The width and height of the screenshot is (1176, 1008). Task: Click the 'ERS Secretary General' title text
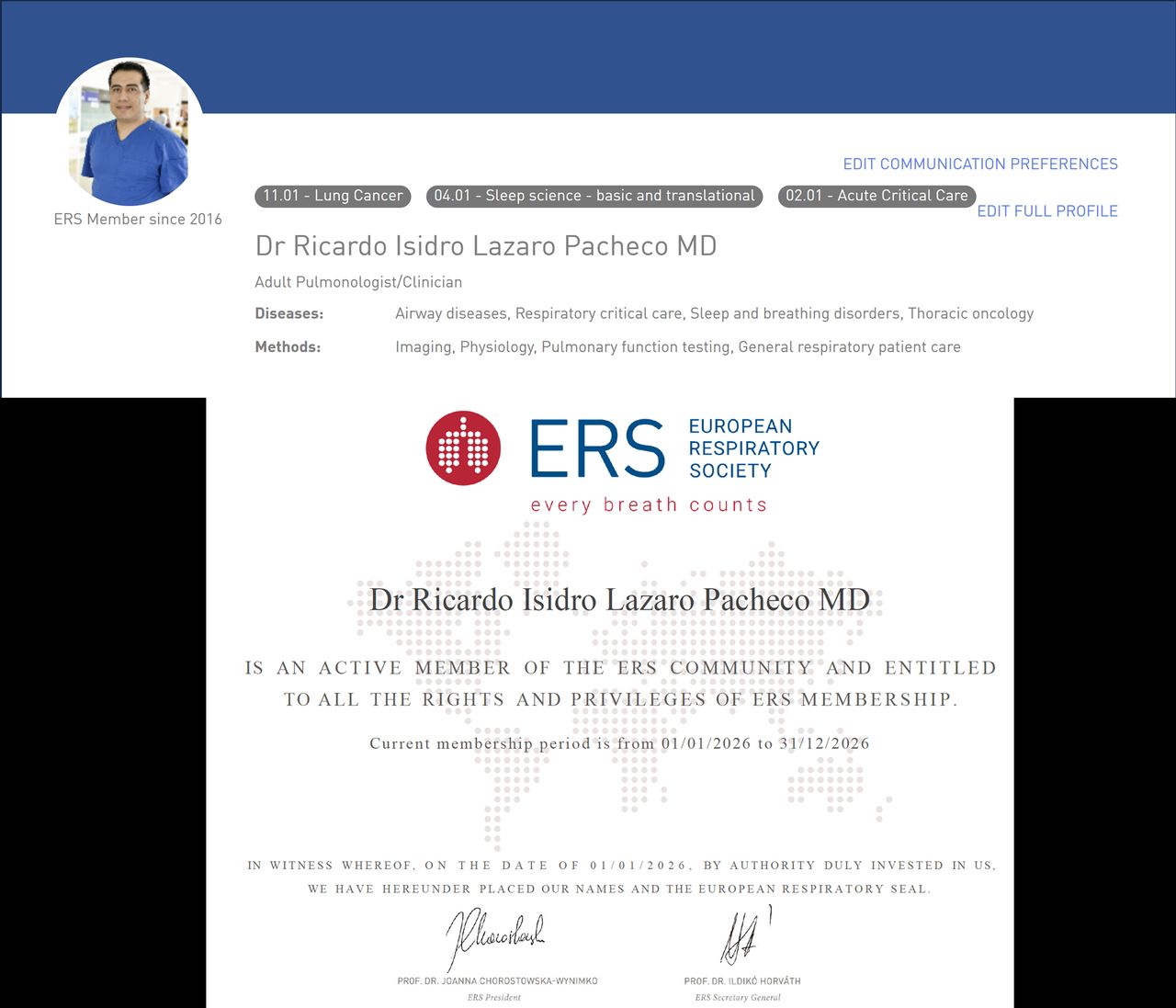pyautogui.click(x=738, y=998)
